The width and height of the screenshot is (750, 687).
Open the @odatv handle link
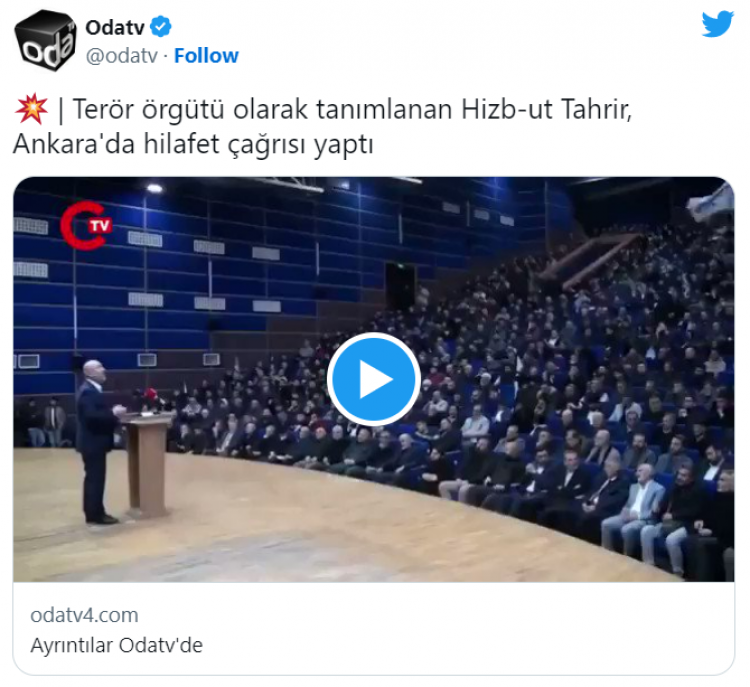click(121, 55)
